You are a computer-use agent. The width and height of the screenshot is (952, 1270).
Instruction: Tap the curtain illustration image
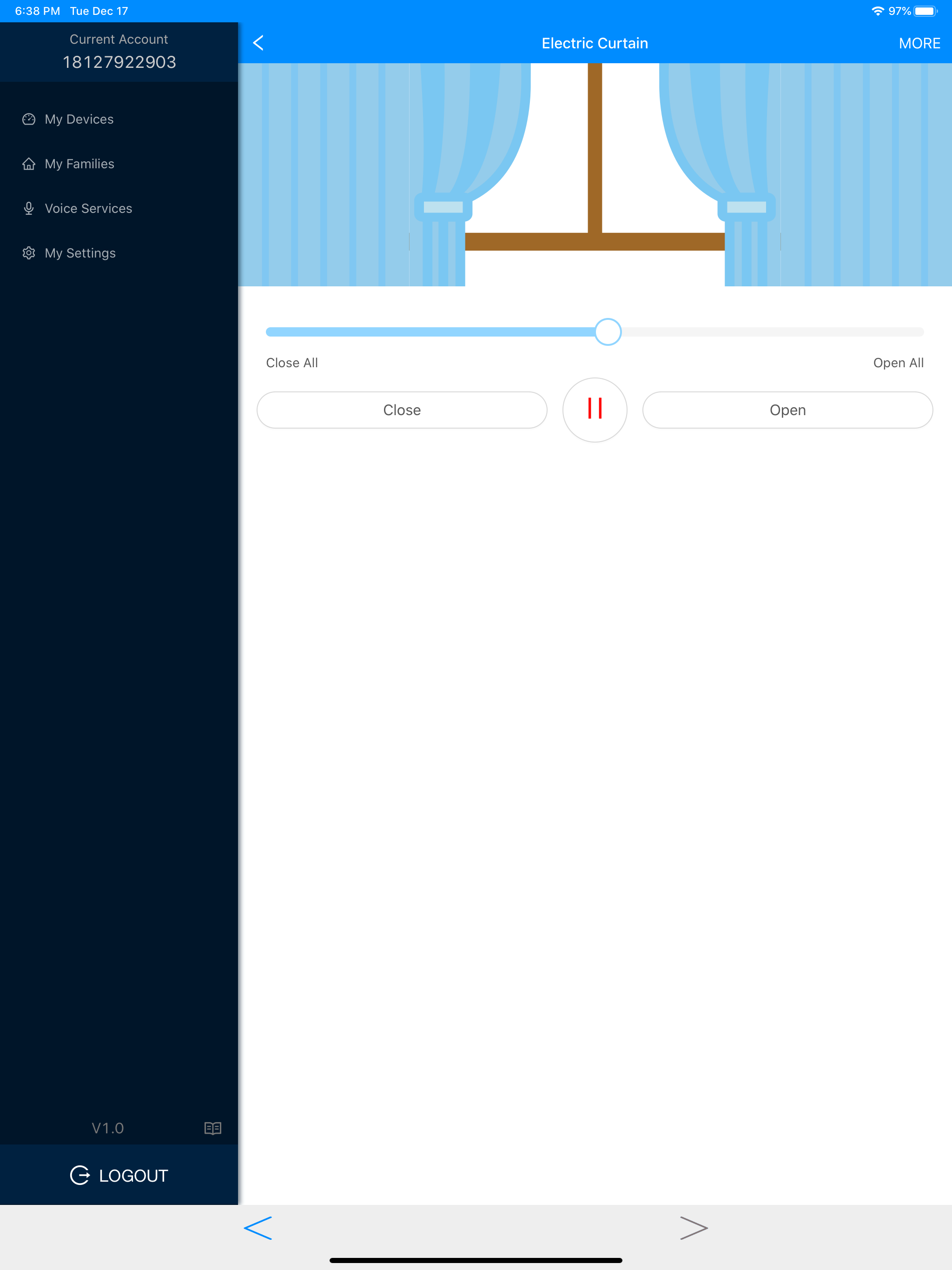pos(595,174)
